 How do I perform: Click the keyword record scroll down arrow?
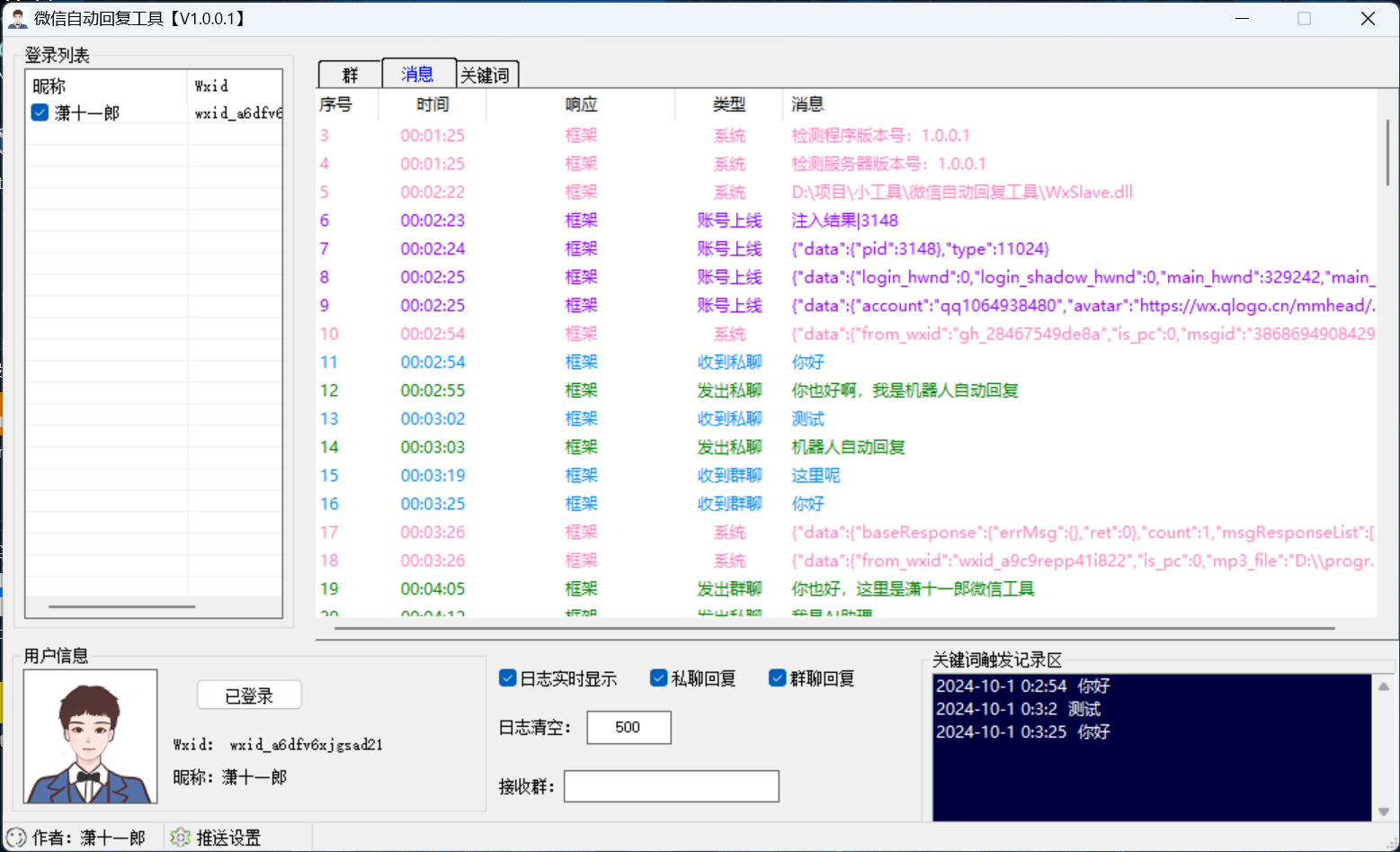pyautogui.click(x=1383, y=812)
